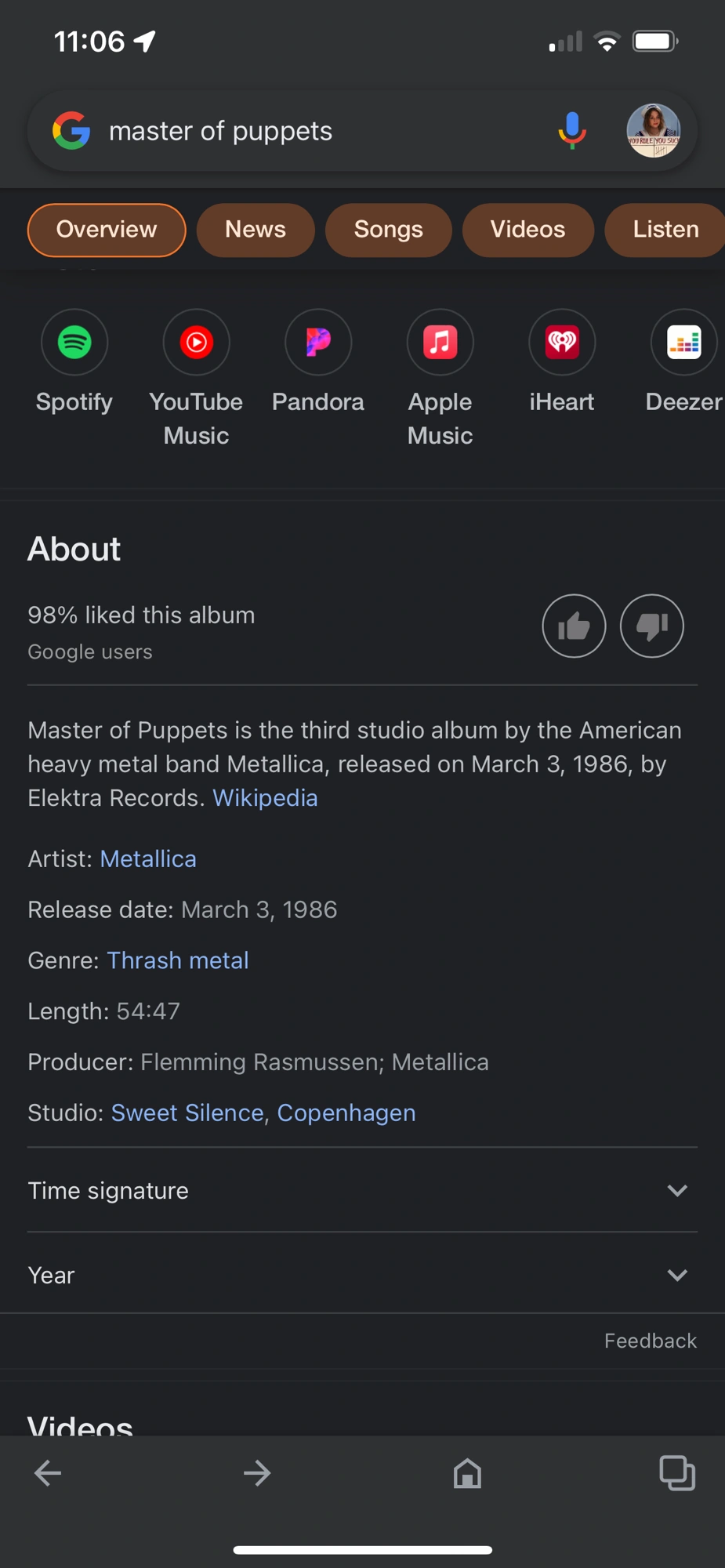The width and height of the screenshot is (725, 1568).
Task: Follow the Thrash metal genre link
Action: point(178,960)
